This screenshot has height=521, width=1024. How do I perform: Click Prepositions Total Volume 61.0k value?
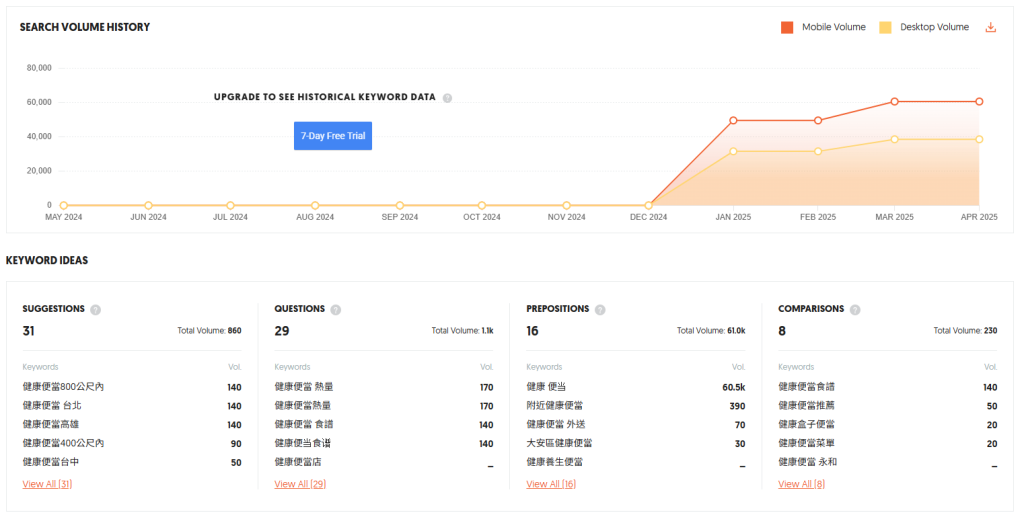pos(736,331)
